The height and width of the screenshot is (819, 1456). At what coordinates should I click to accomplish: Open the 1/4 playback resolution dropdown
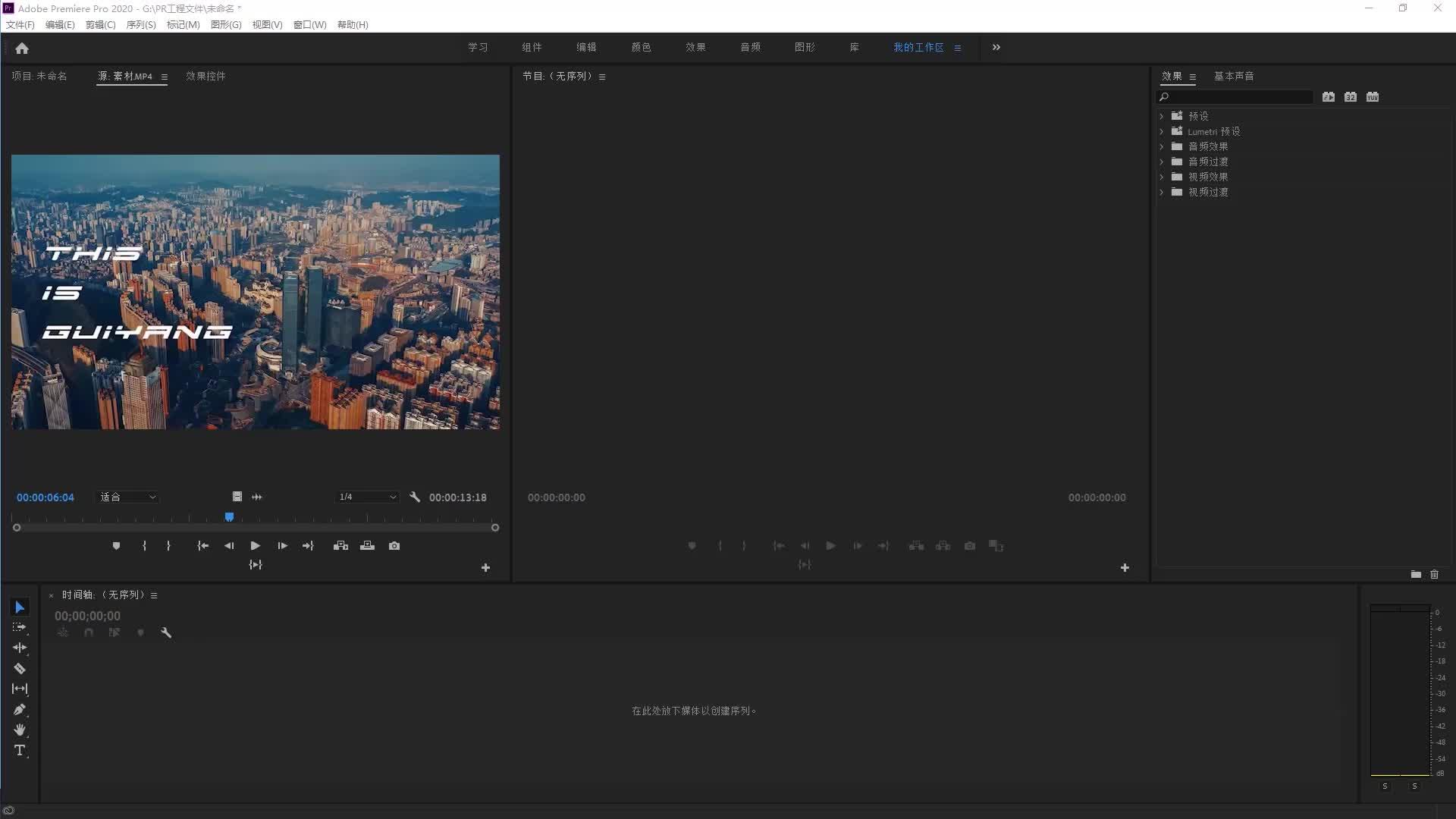click(x=368, y=497)
